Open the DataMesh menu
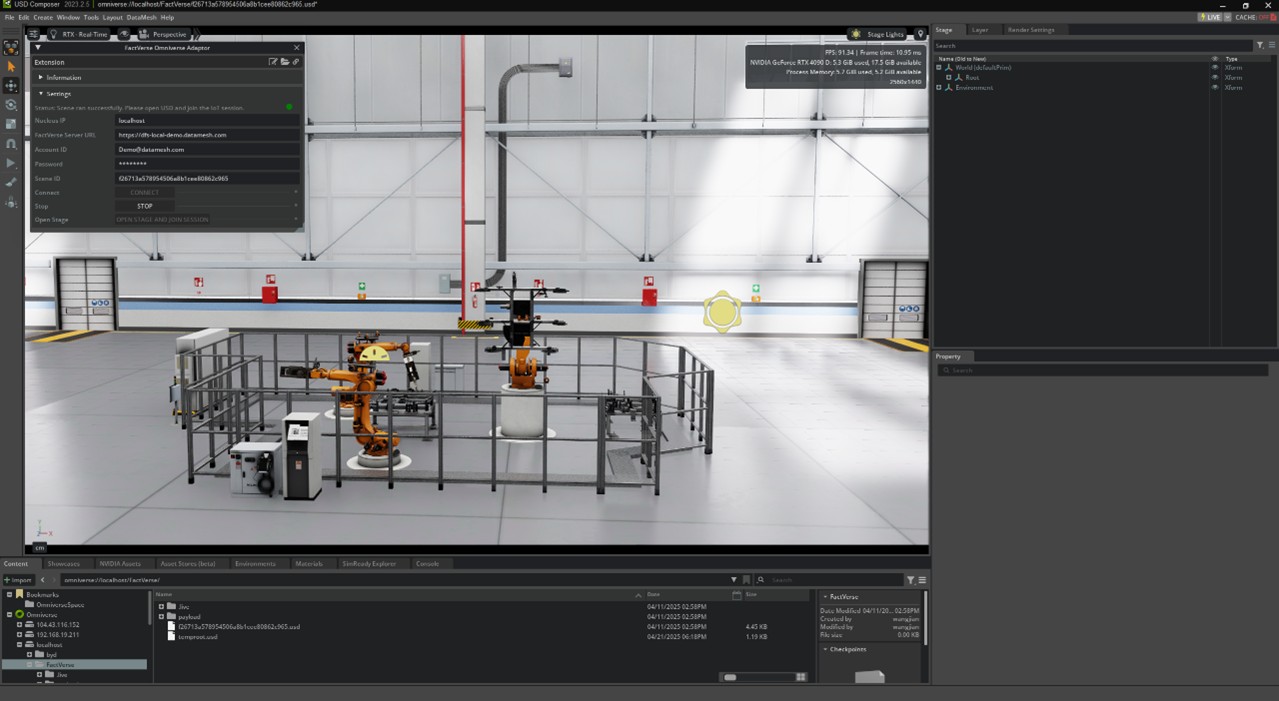 click(142, 17)
